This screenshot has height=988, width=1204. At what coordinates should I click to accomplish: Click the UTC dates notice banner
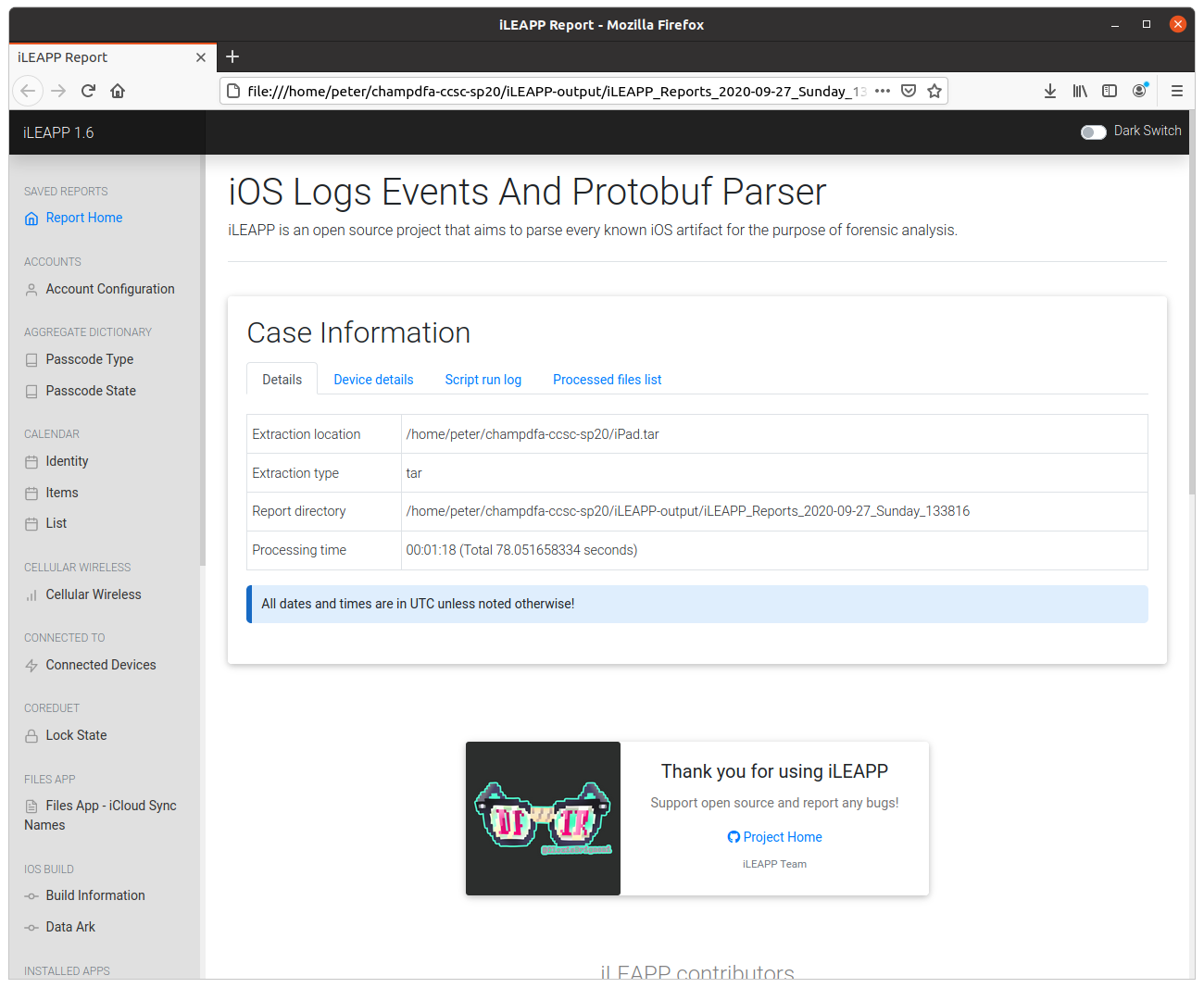[697, 604]
